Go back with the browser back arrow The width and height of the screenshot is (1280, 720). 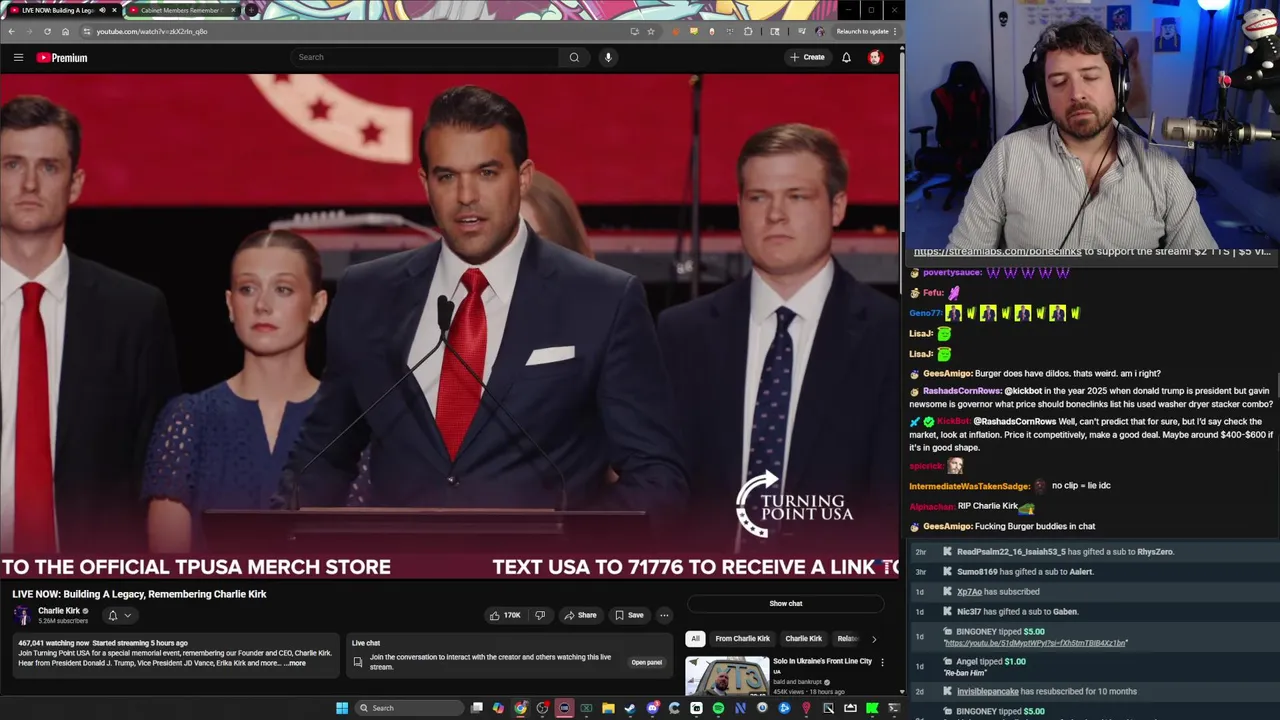11,31
